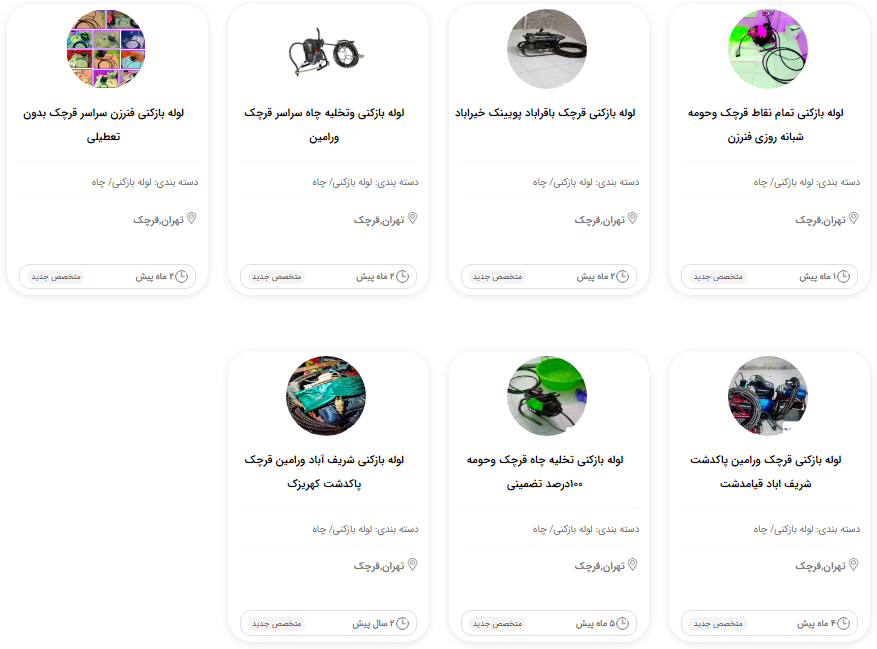This screenshot has width=877, height=649.
Task: Open listing لوله بازکنی وتخلیه چاه سراسر قرچک ورامین
Action: coord(324,125)
